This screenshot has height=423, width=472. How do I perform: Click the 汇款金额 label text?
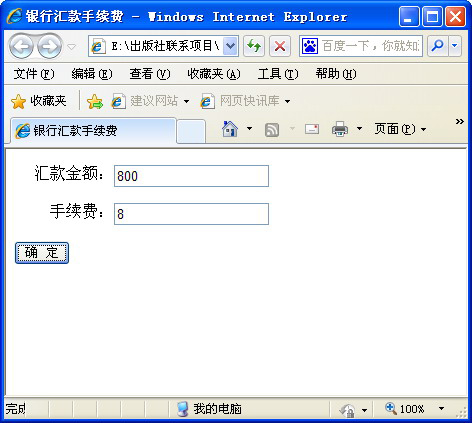[x=69, y=174]
